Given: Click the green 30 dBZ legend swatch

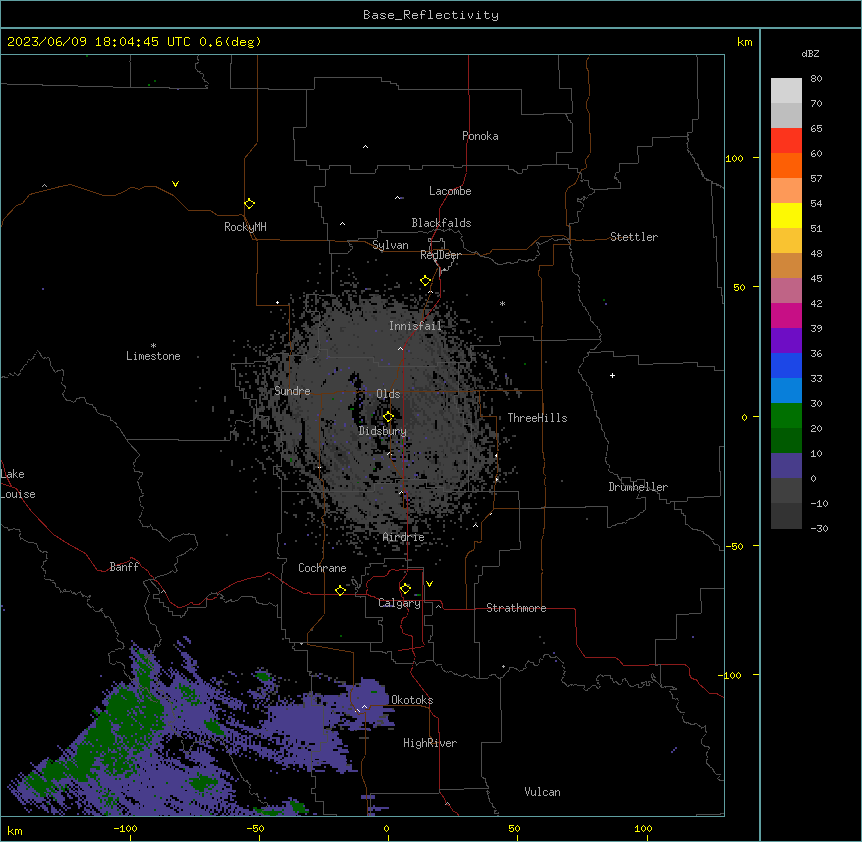Looking at the screenshot, I should [x=786, y=416].
